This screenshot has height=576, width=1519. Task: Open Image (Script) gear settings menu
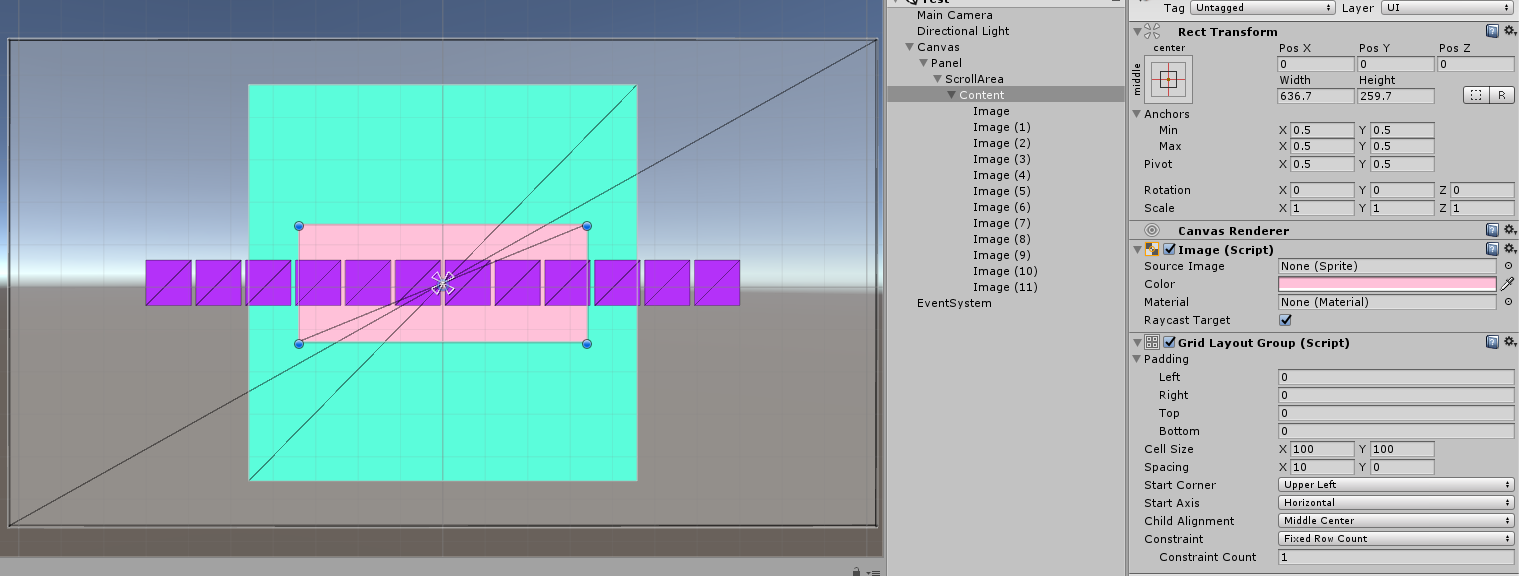pos(1509,250)
